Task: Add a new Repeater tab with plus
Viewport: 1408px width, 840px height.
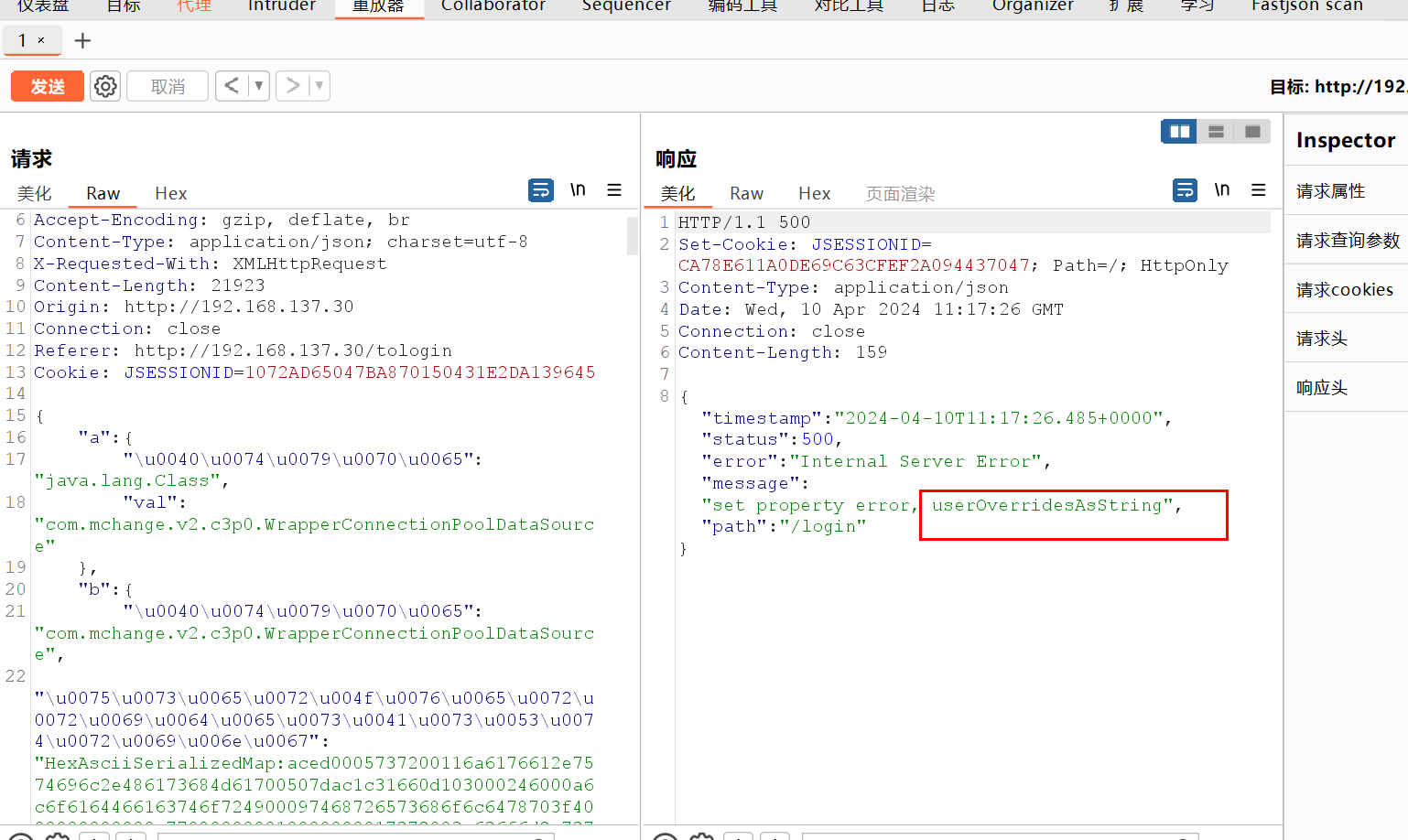Action: (x=82, y=40)
